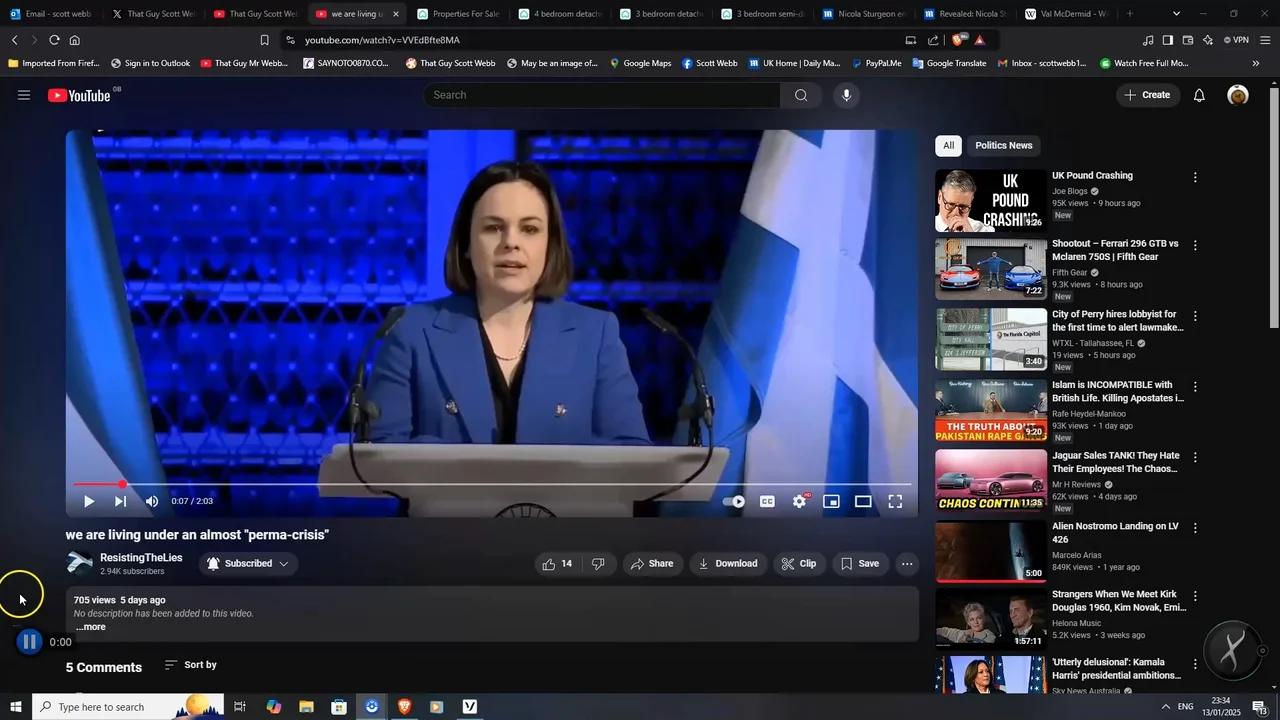Open the Sort by comments dropdown
Screen dimensions: 1280x720
point(190,665)
